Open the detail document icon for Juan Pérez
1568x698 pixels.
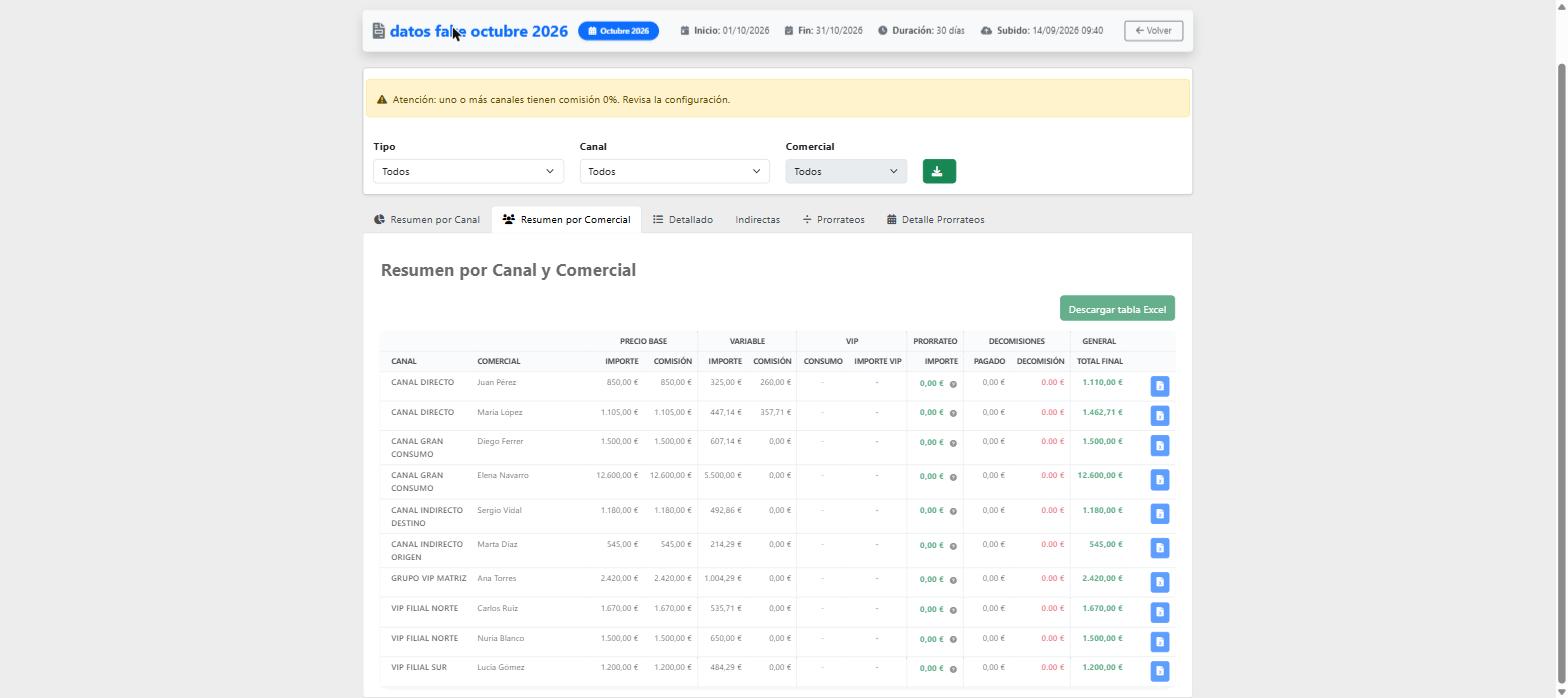click(1159, 386)
